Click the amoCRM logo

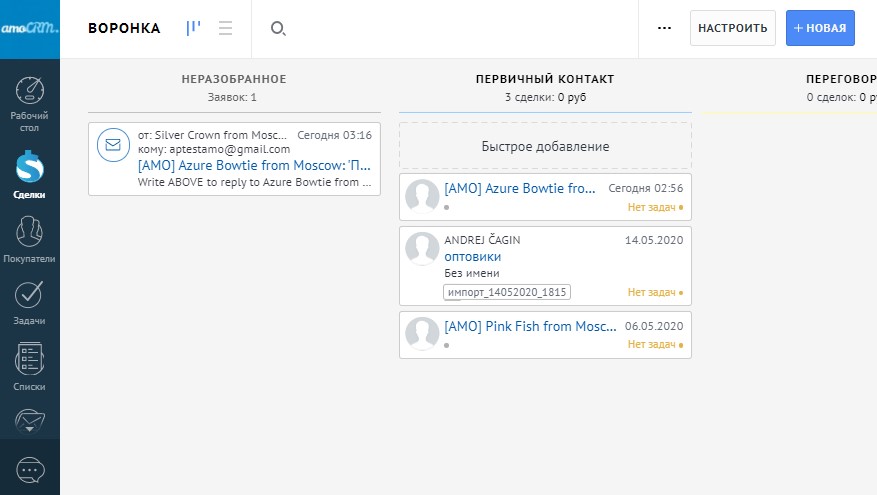tap(30, 28)
